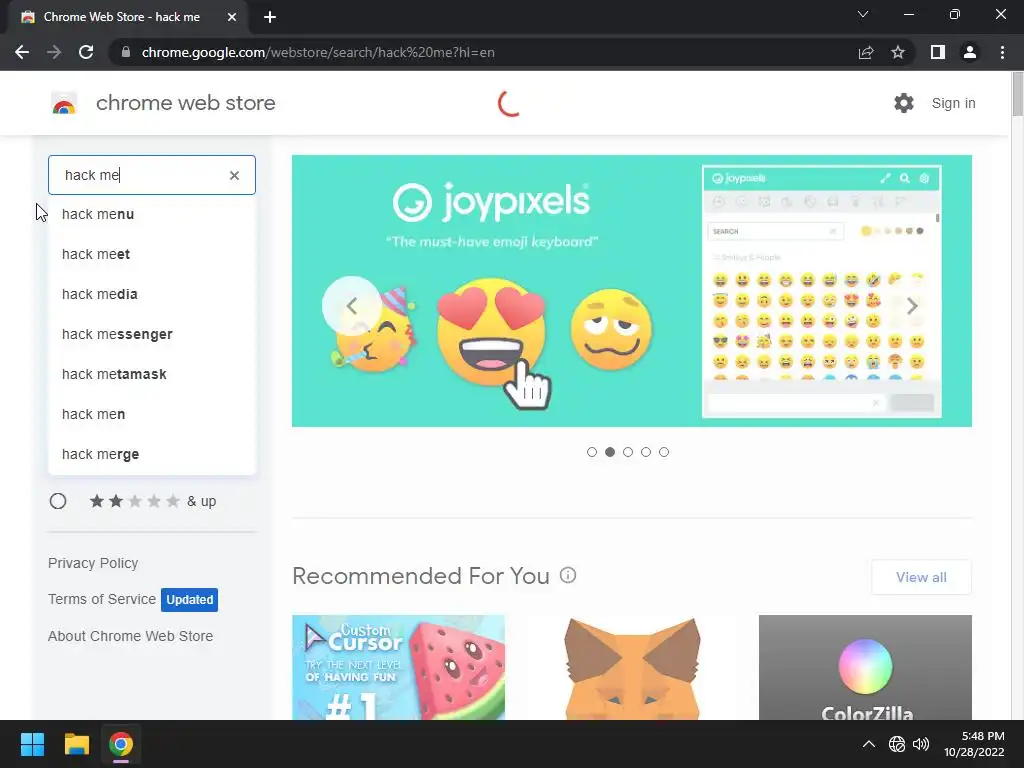Open About Chrome Web Store link
Viewport: 1024px width, 768px height.
(x=130, y=636)
